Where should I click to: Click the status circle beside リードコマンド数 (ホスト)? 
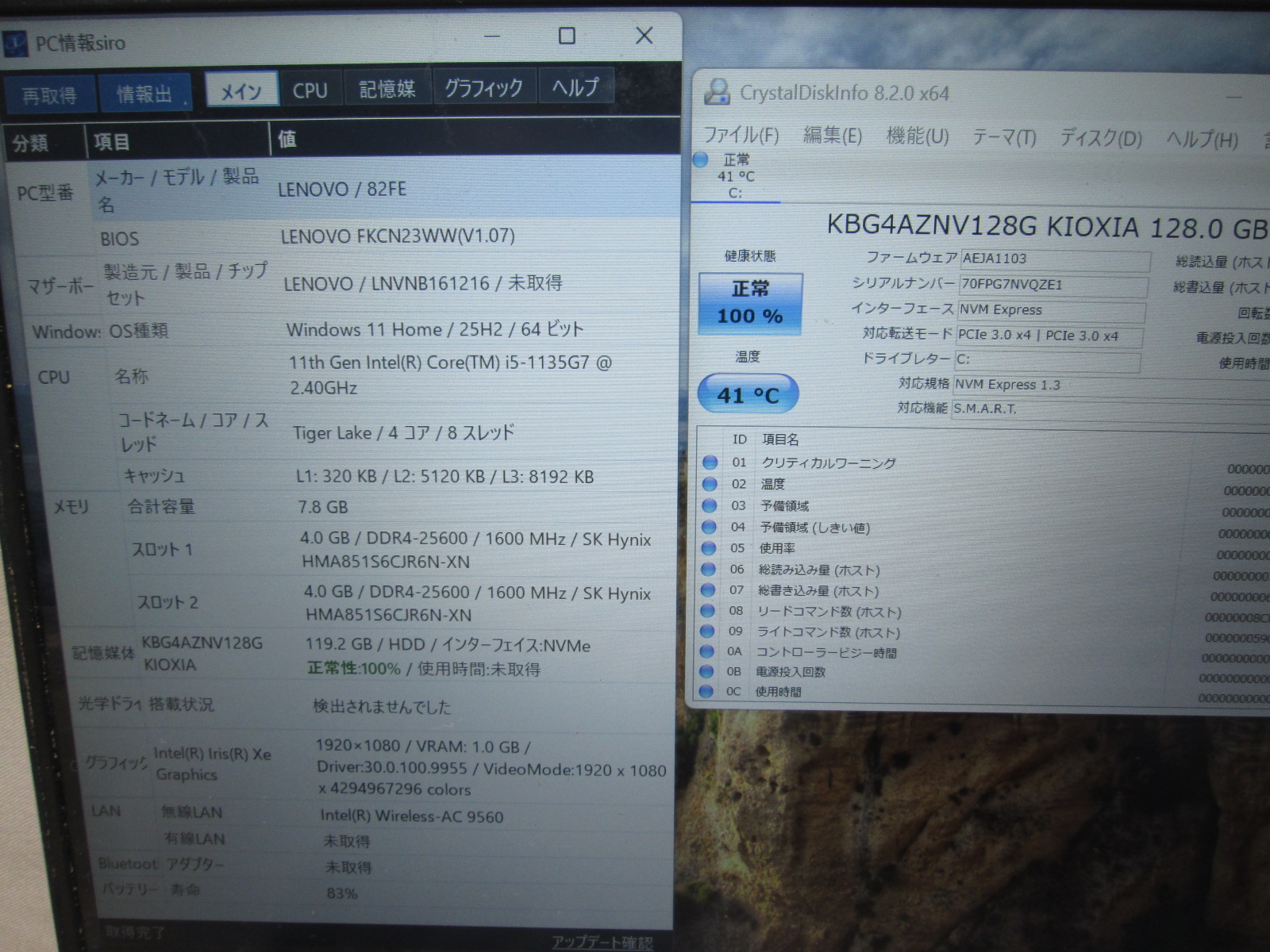click(707, 611)
